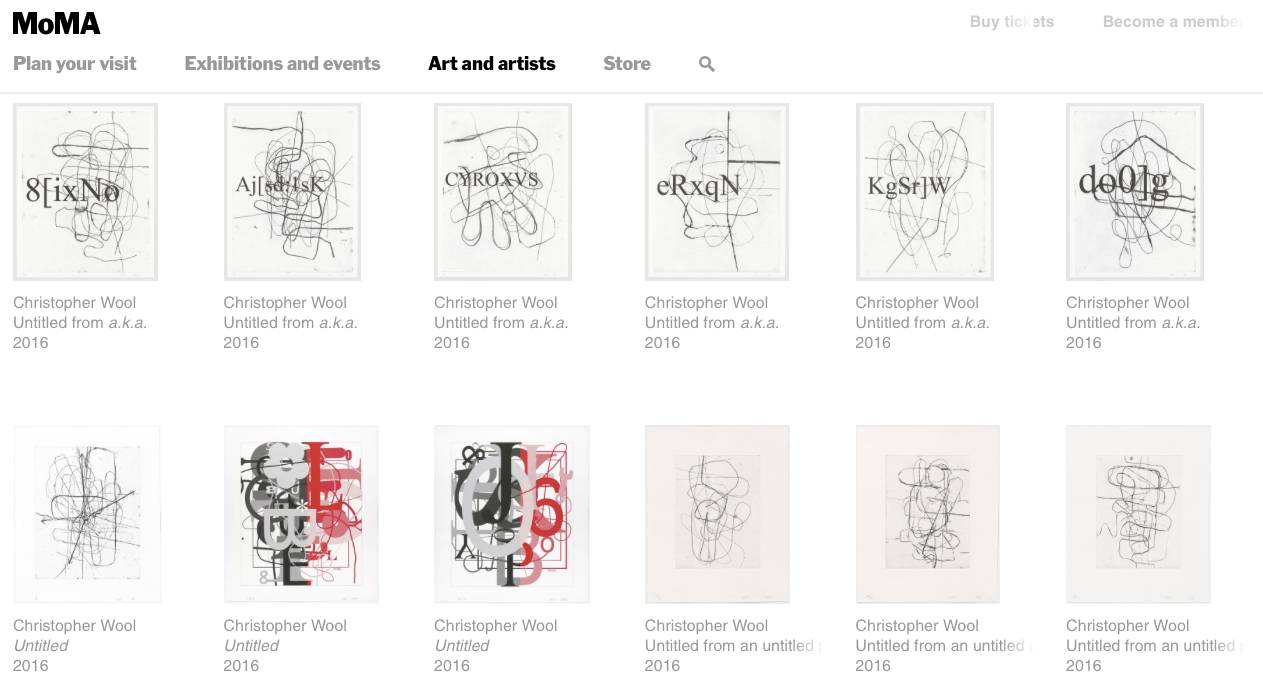Open the artwork with the large gray circle
1263x693 pixels.
click(x=512, y=514)
